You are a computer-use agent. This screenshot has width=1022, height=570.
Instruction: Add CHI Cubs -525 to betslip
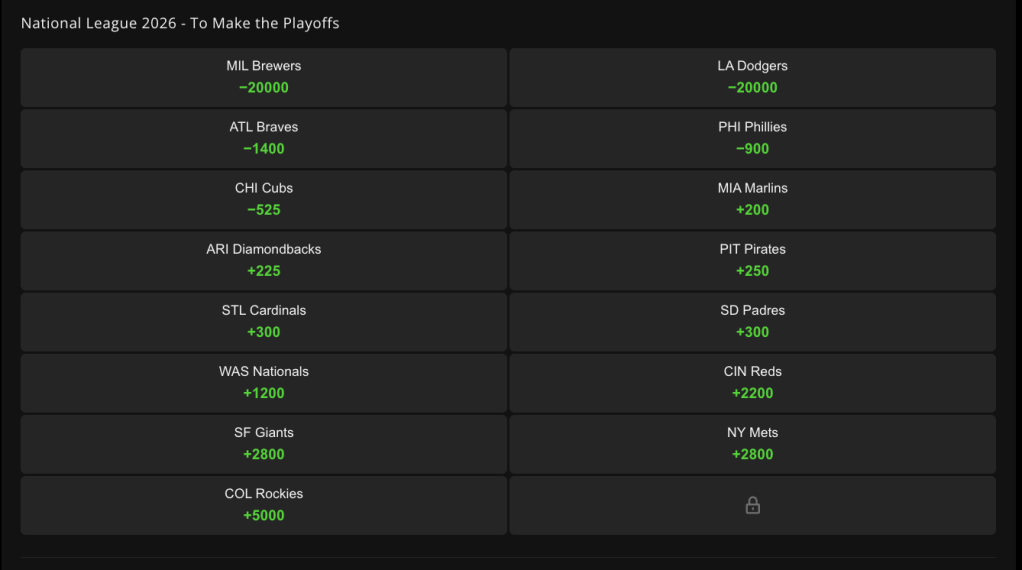[263, 200]
